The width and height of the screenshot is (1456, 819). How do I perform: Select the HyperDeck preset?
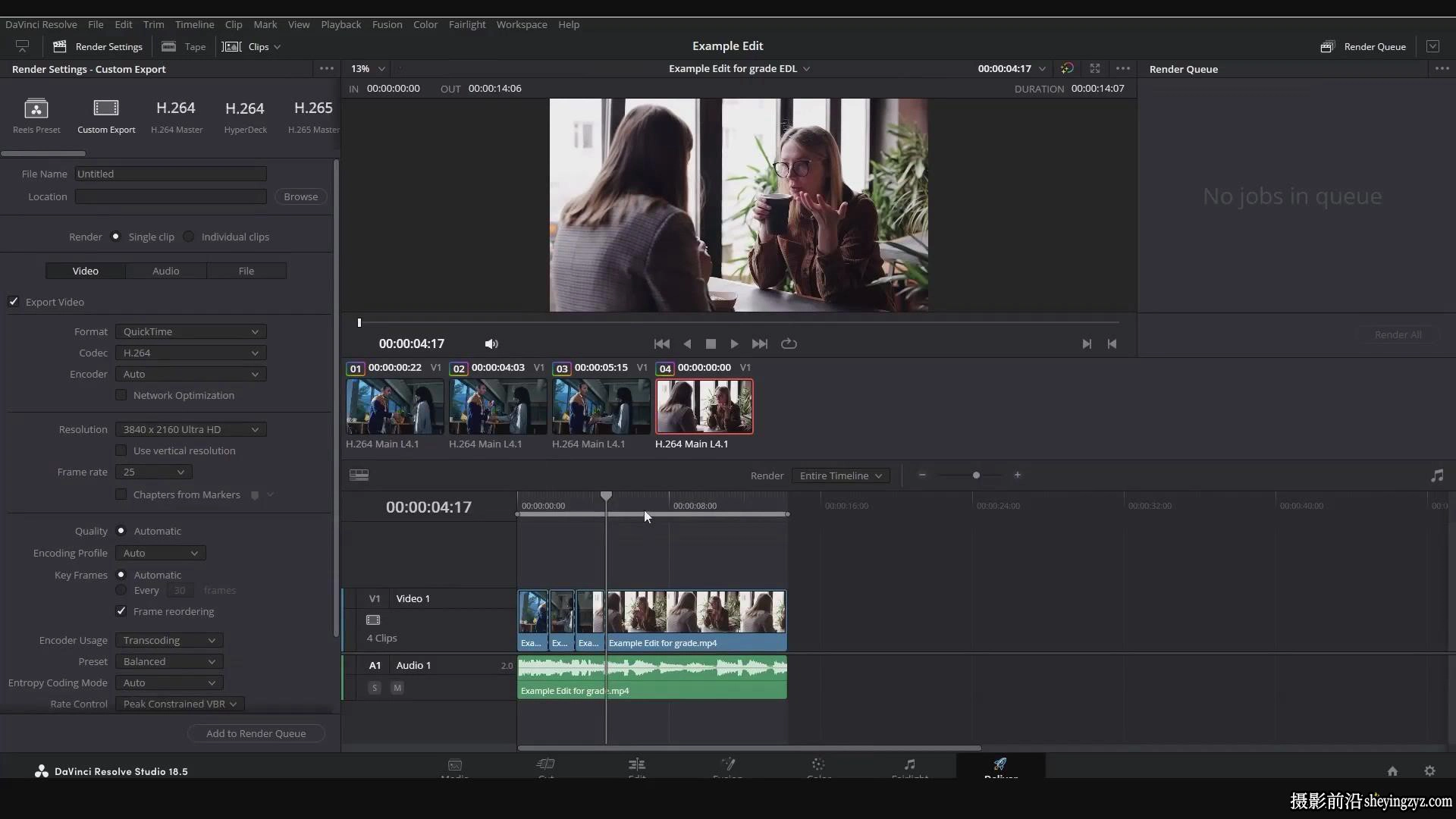245,115
